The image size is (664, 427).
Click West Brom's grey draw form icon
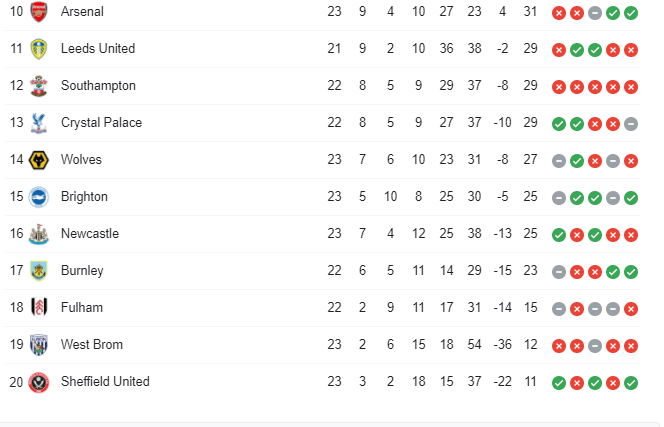click(595, 346)
